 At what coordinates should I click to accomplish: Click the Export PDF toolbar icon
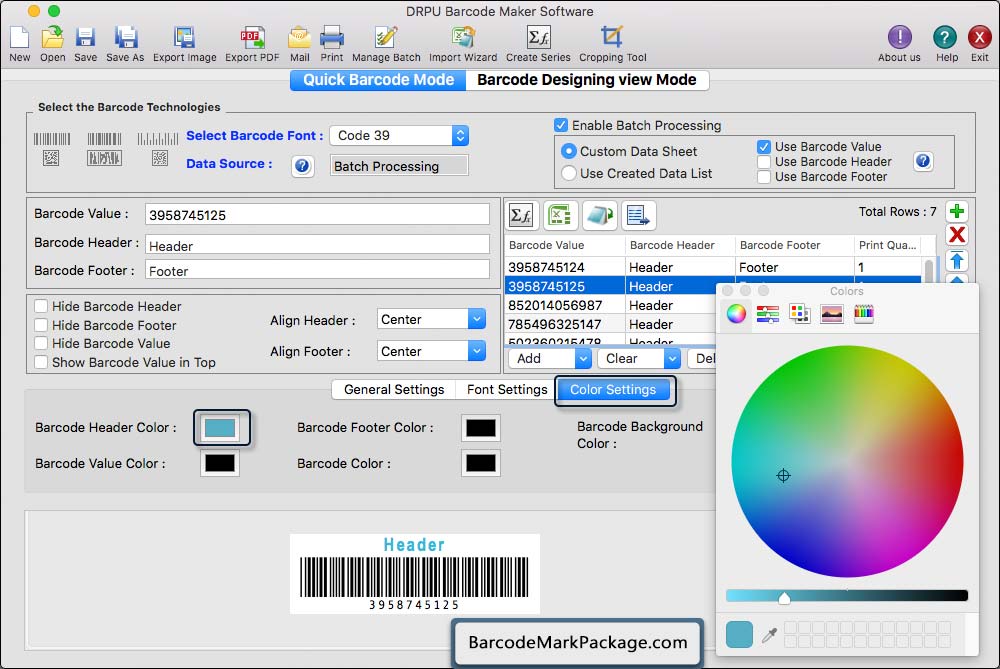pyautogui.click(x=251, y=39)
